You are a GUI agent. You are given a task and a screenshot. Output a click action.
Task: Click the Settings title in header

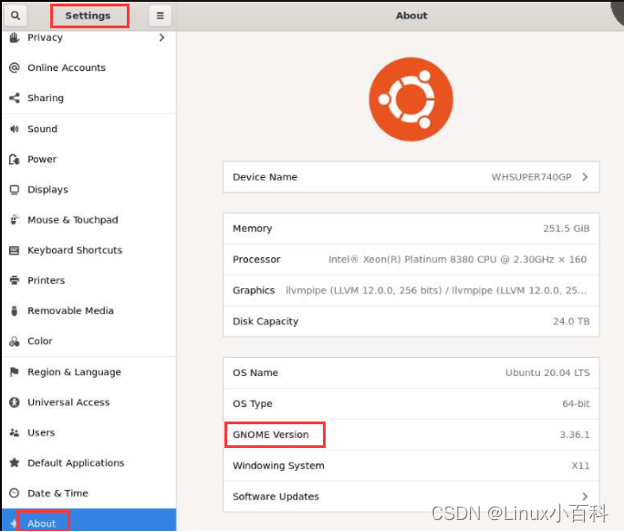[88, 16]
